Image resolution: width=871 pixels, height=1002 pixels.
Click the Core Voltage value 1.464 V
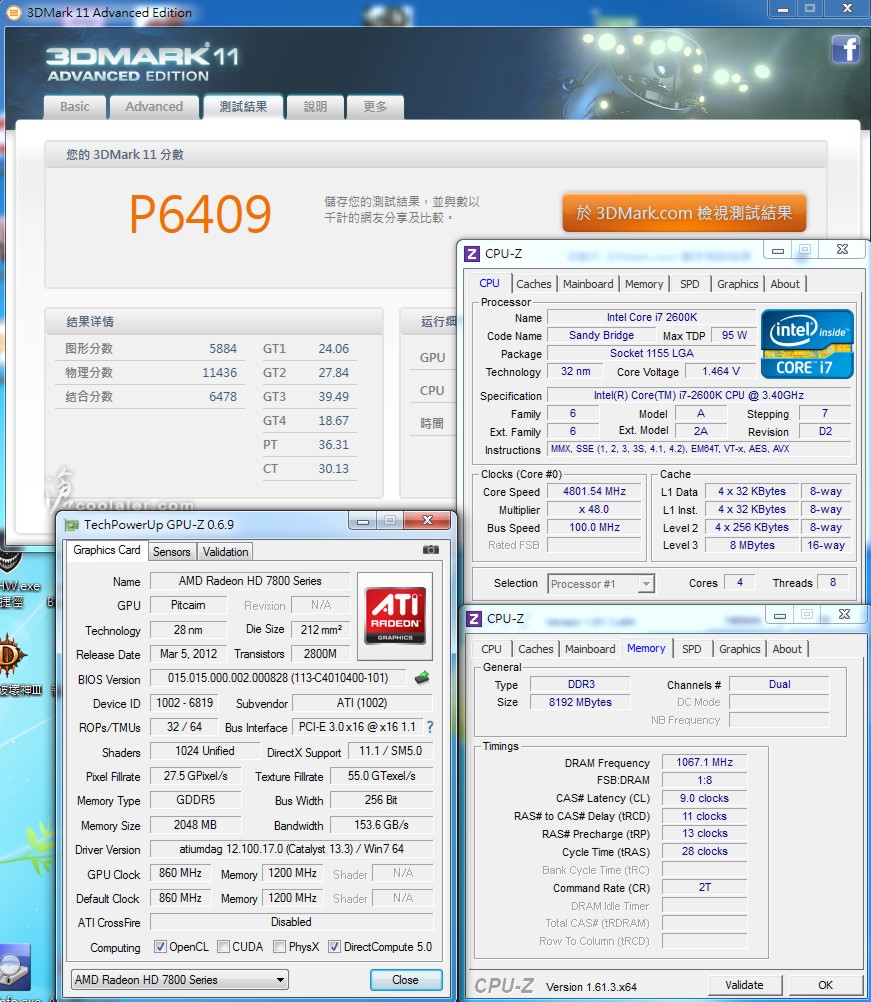pos(720,371)
